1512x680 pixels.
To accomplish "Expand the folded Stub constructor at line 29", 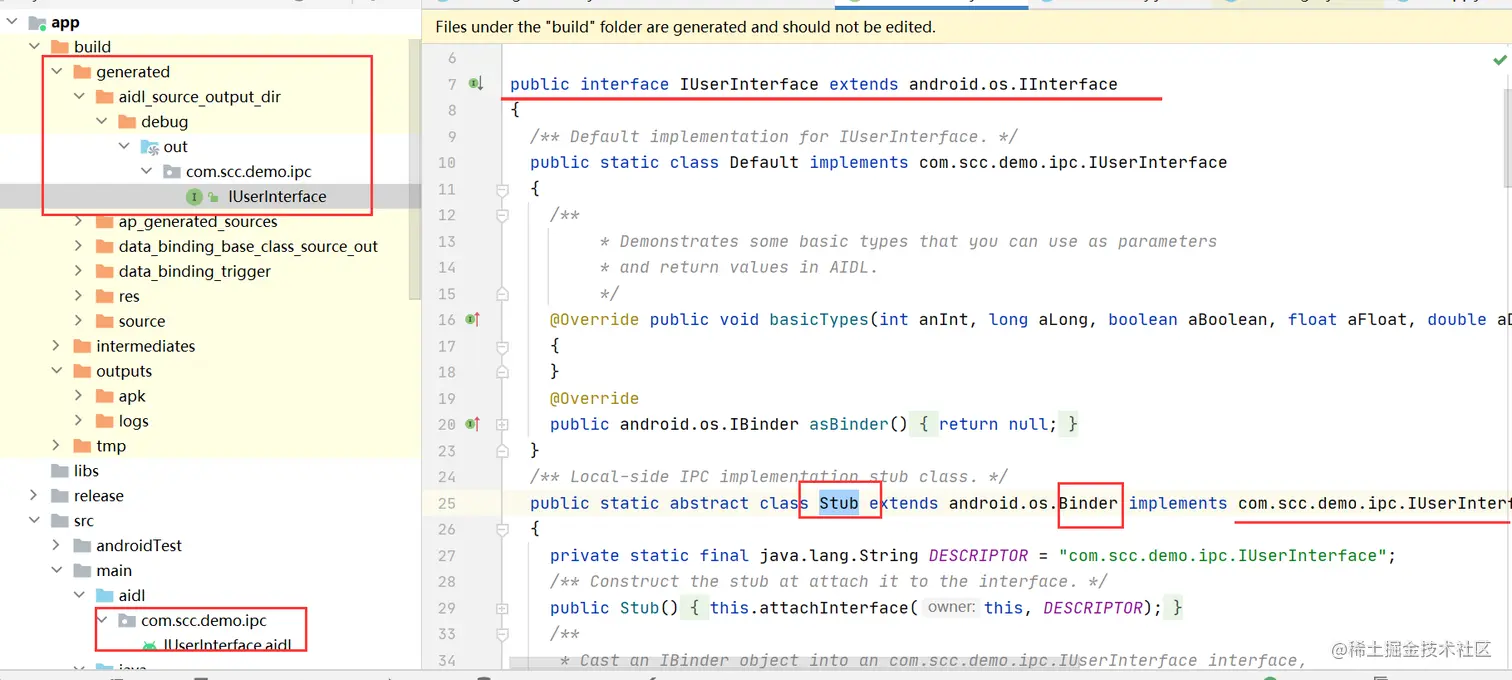I will coord(502,608).
